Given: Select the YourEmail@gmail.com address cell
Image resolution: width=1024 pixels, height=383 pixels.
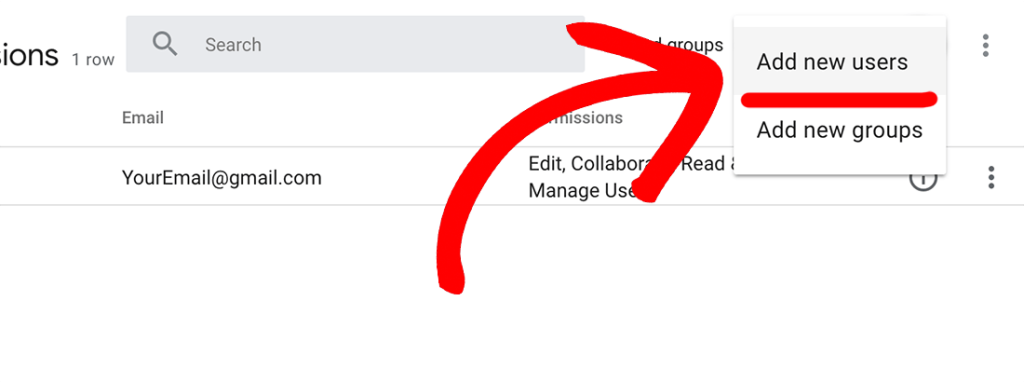Looking at the screenshot, I should 221,178.
